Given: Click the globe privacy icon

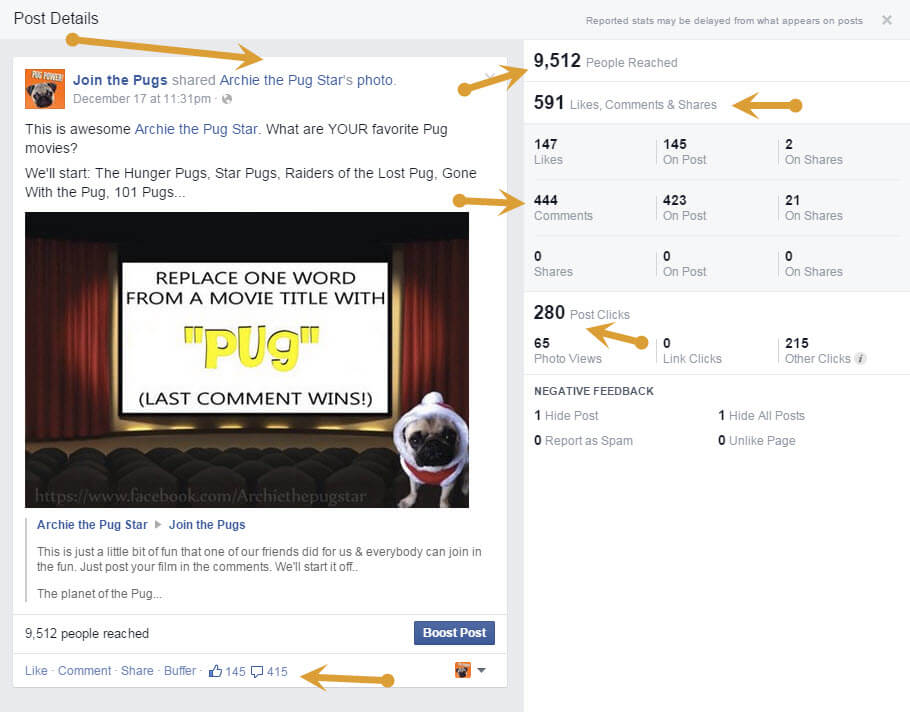Looking at the screenshot, I should pyautogui.click(x=227, y=99).
